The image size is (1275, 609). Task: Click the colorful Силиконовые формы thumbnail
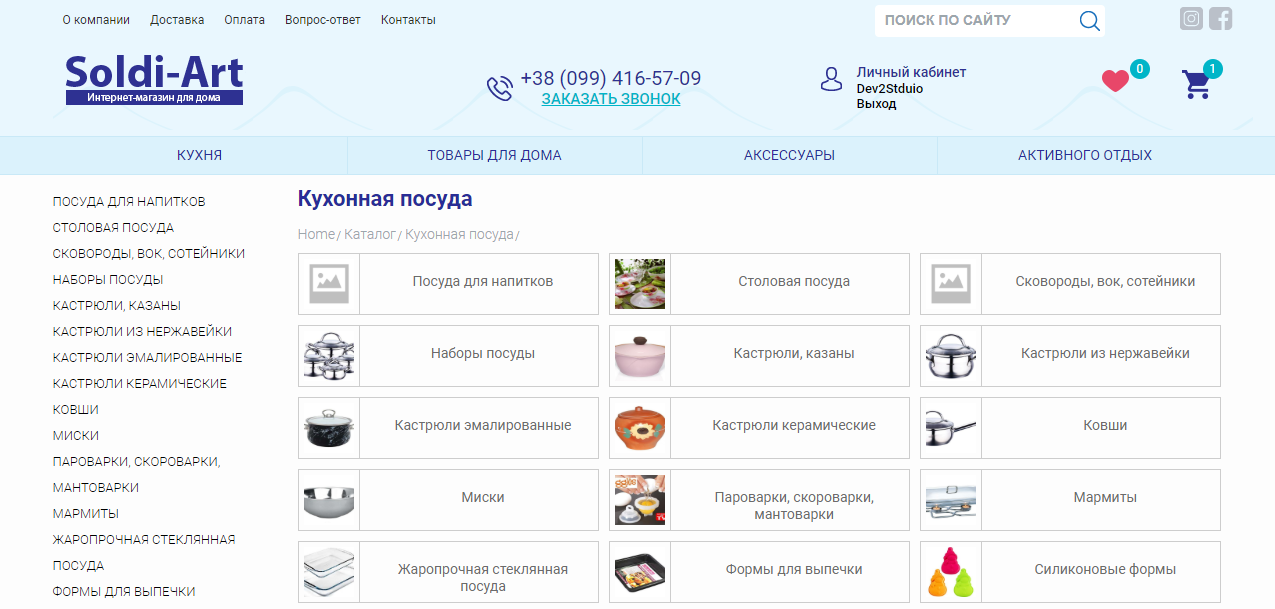pos(950,570)
